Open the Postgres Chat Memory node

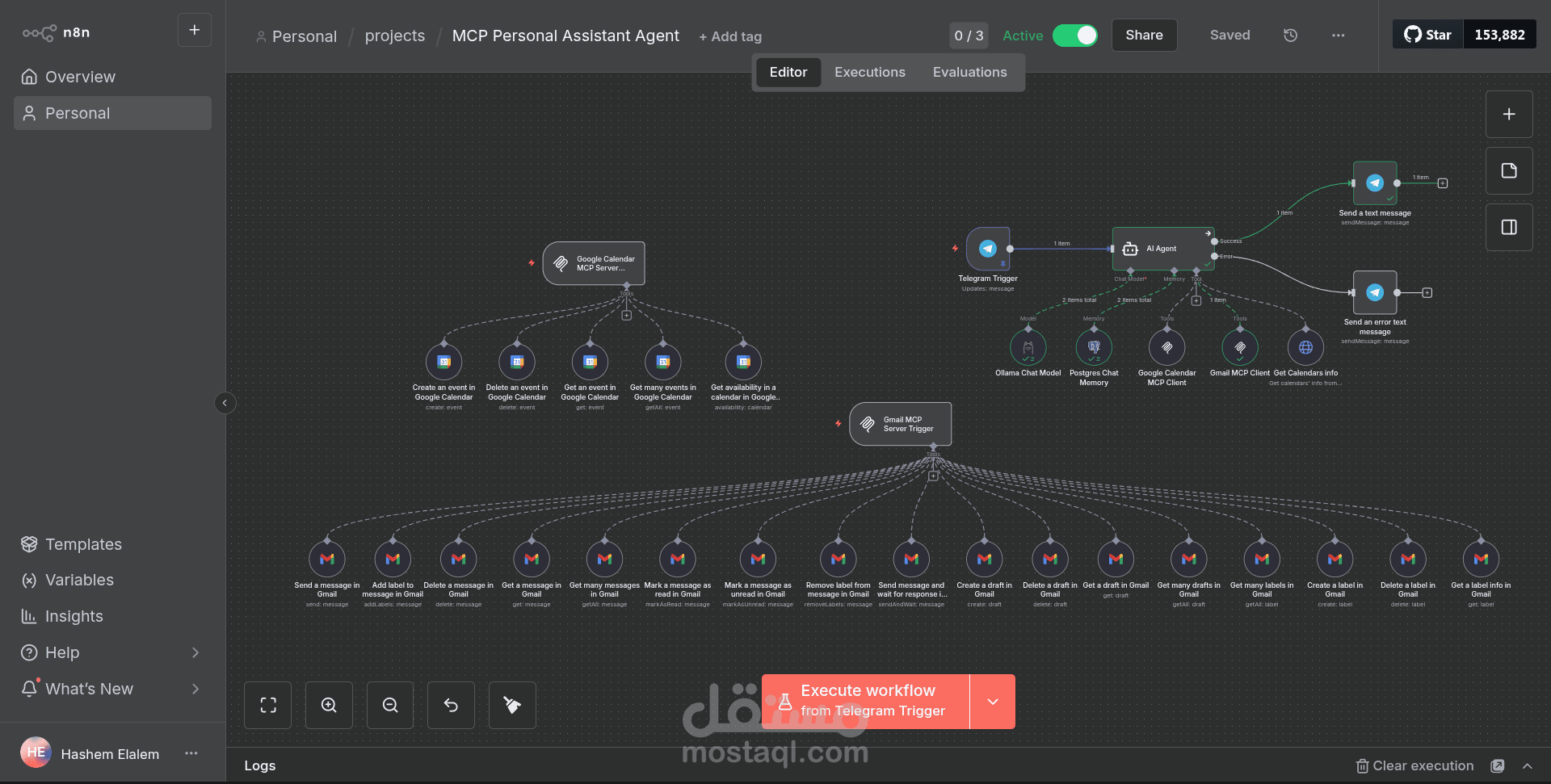[1094, 347]
